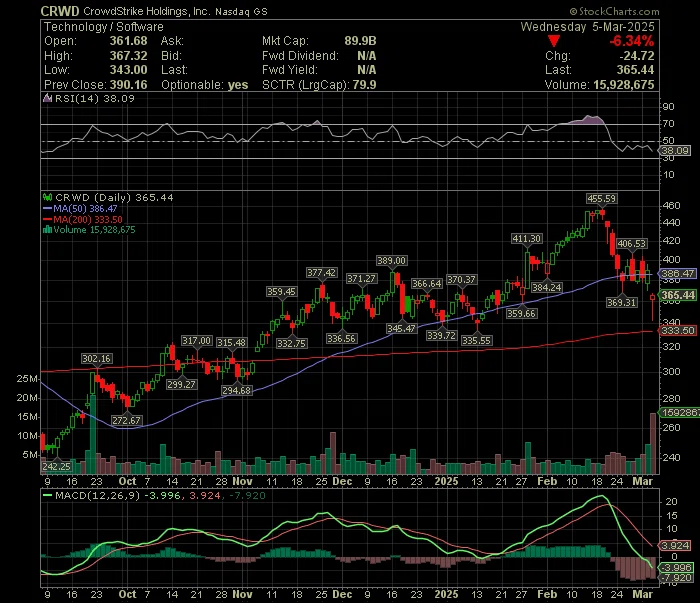The width and height of the screenshot is (700, 603).
Task: Click the 359.45 price label
Action: tap(281, 292)
